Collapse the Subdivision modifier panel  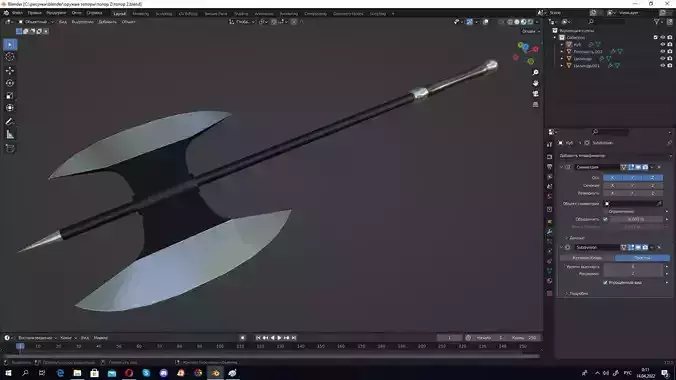point(561,247)
